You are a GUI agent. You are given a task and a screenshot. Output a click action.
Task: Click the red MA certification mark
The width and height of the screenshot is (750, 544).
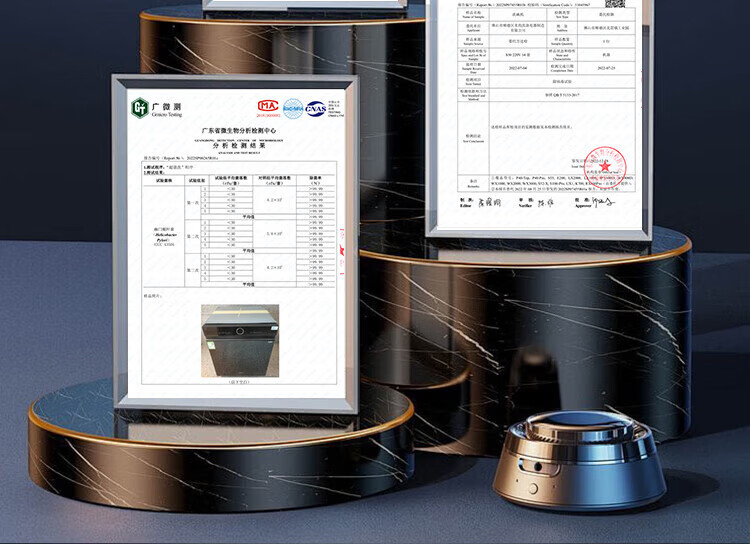(x=267, y=106)
